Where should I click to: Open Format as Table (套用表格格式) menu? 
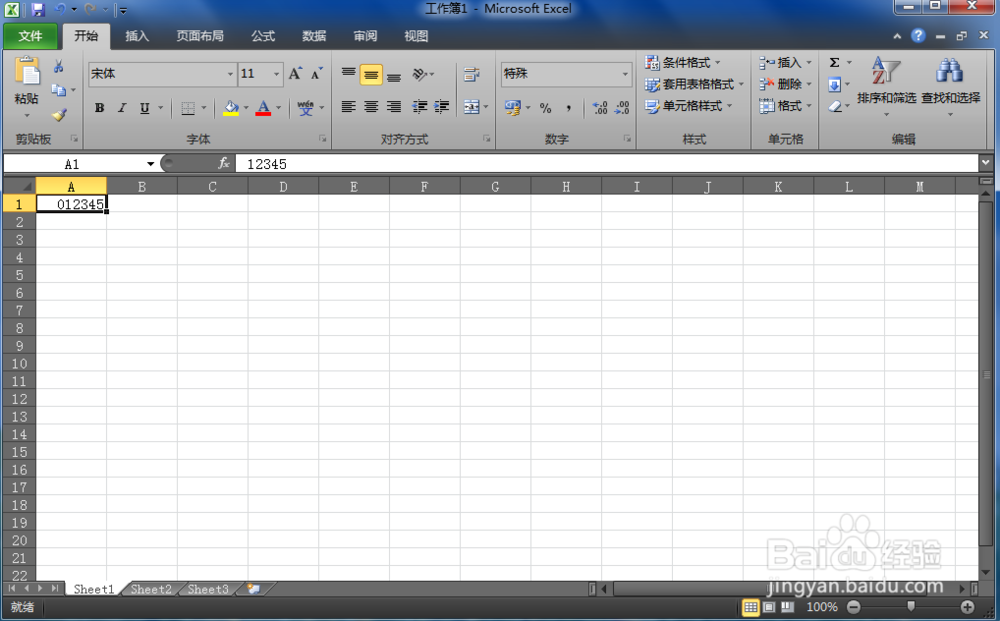[694, 84]
